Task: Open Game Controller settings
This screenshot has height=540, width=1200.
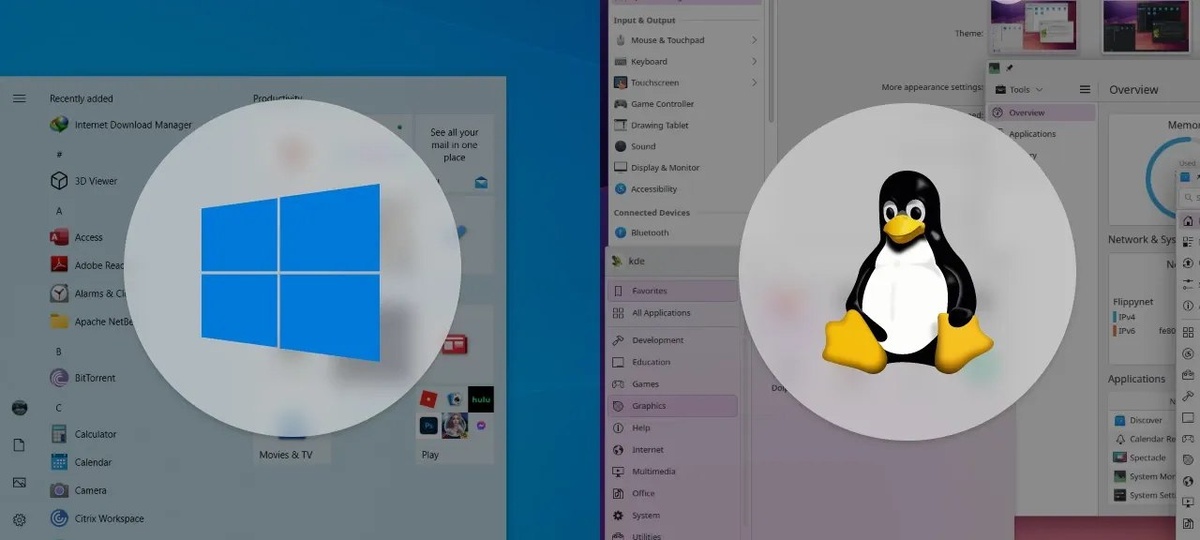Action: 686,104
